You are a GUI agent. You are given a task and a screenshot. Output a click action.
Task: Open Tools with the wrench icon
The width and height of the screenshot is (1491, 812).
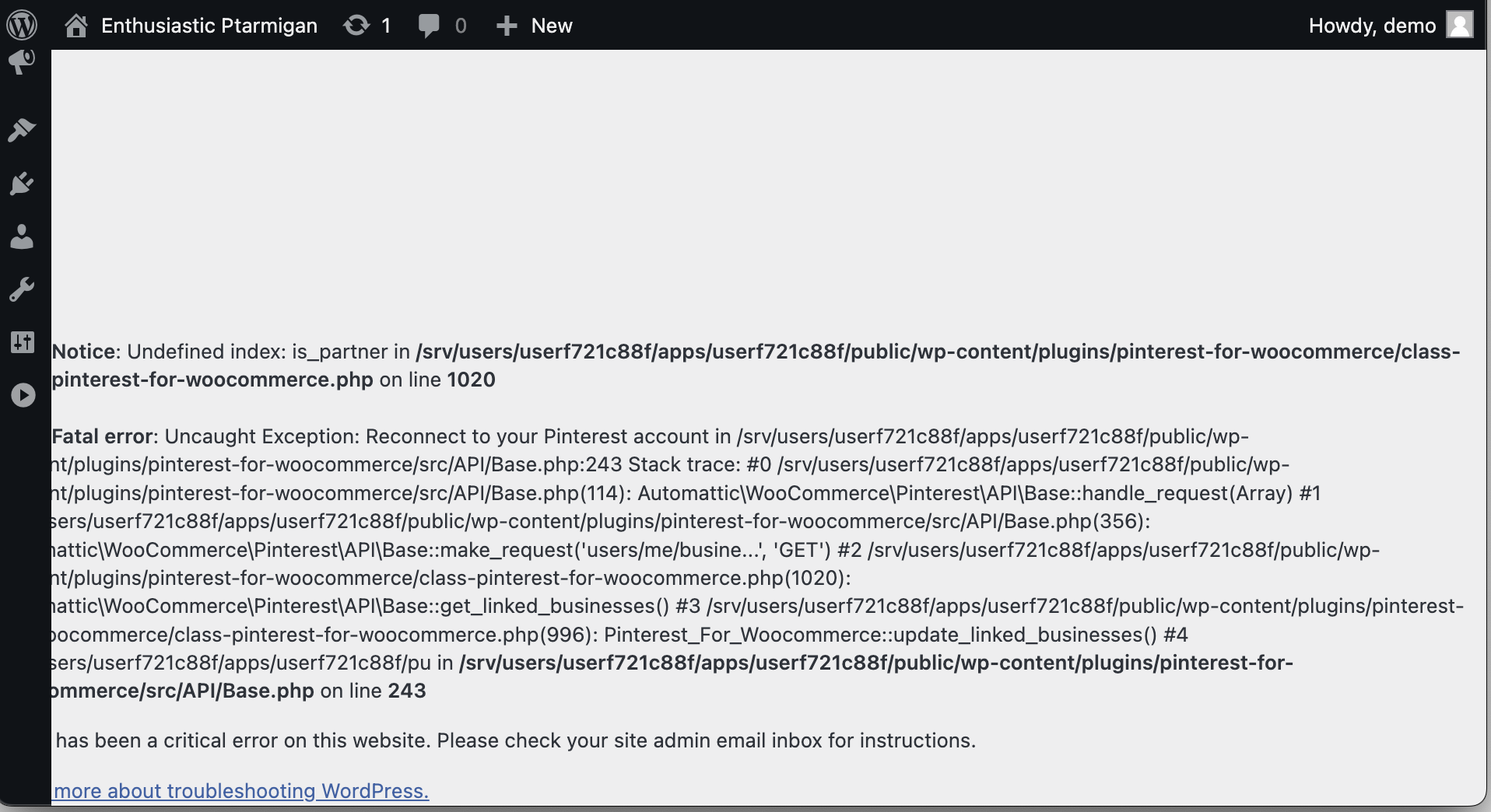pos(23,289)
